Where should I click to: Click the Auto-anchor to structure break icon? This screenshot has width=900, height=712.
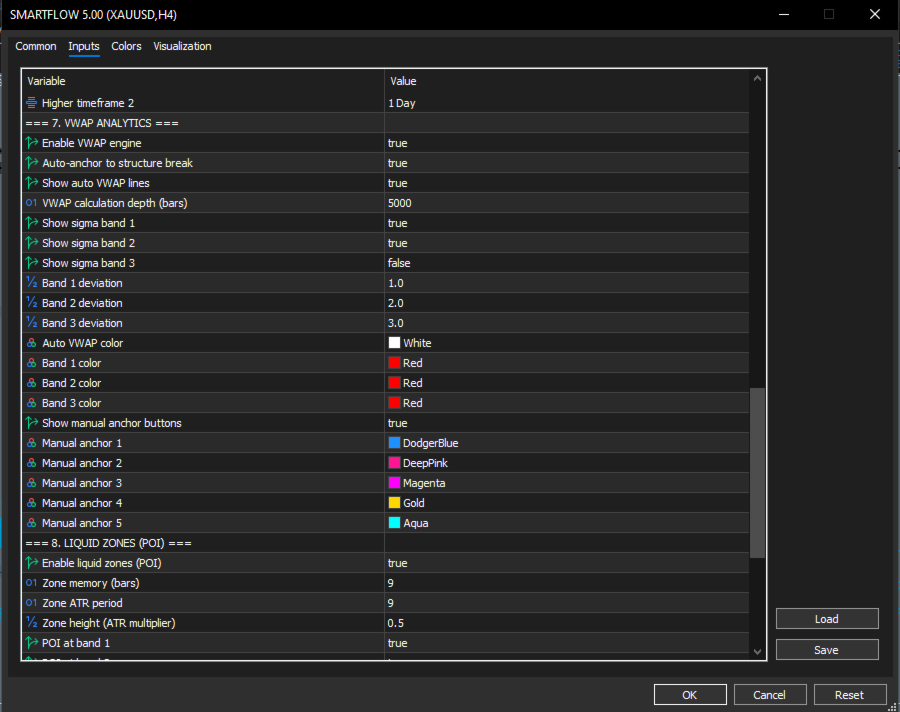click(x=32, y=162)
